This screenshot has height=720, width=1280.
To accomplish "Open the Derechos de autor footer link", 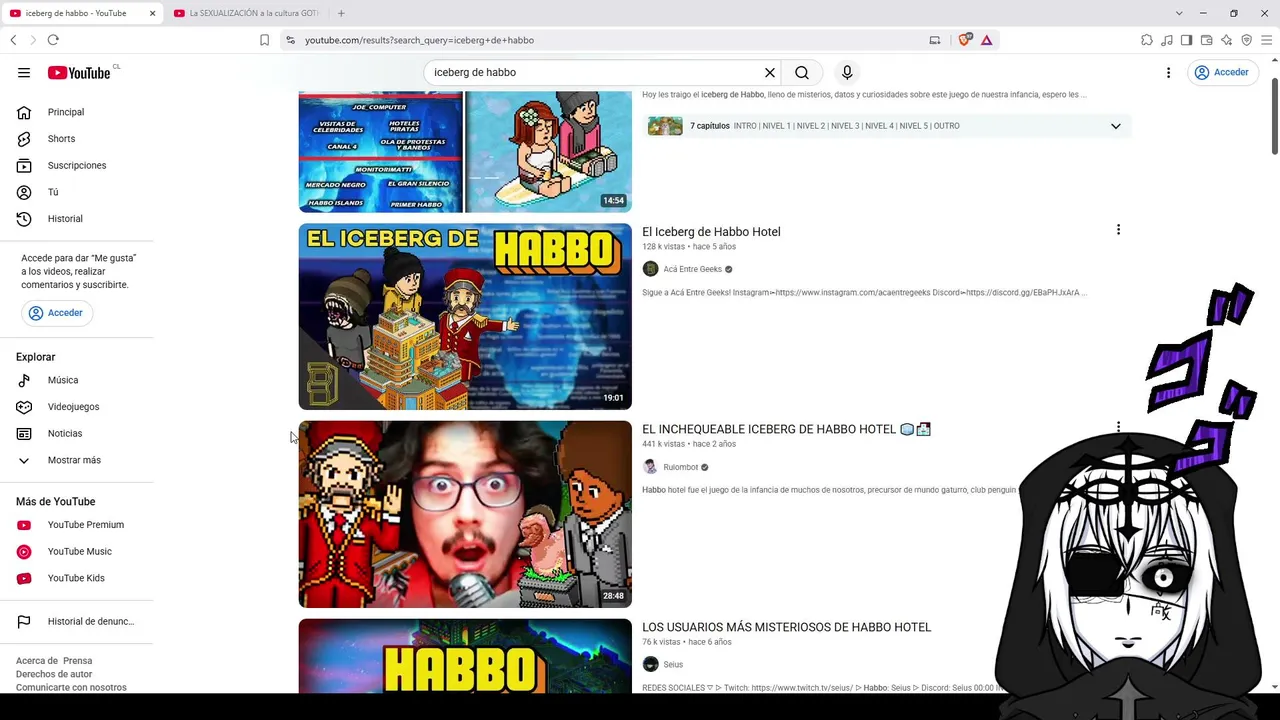I will coord(54,674).
